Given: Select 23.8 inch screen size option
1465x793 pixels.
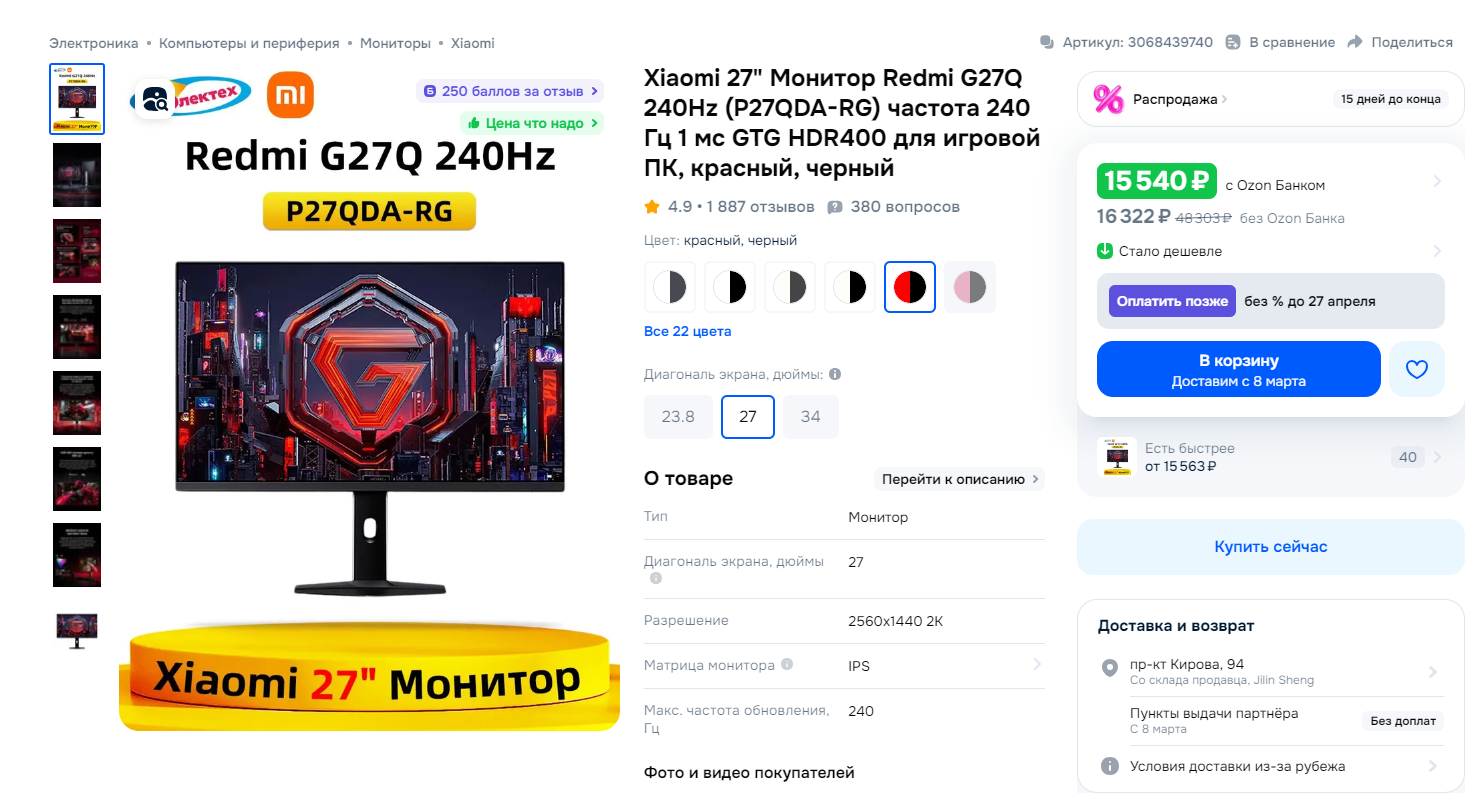Looking at the screenshot, I should click(x=678, y=417).
